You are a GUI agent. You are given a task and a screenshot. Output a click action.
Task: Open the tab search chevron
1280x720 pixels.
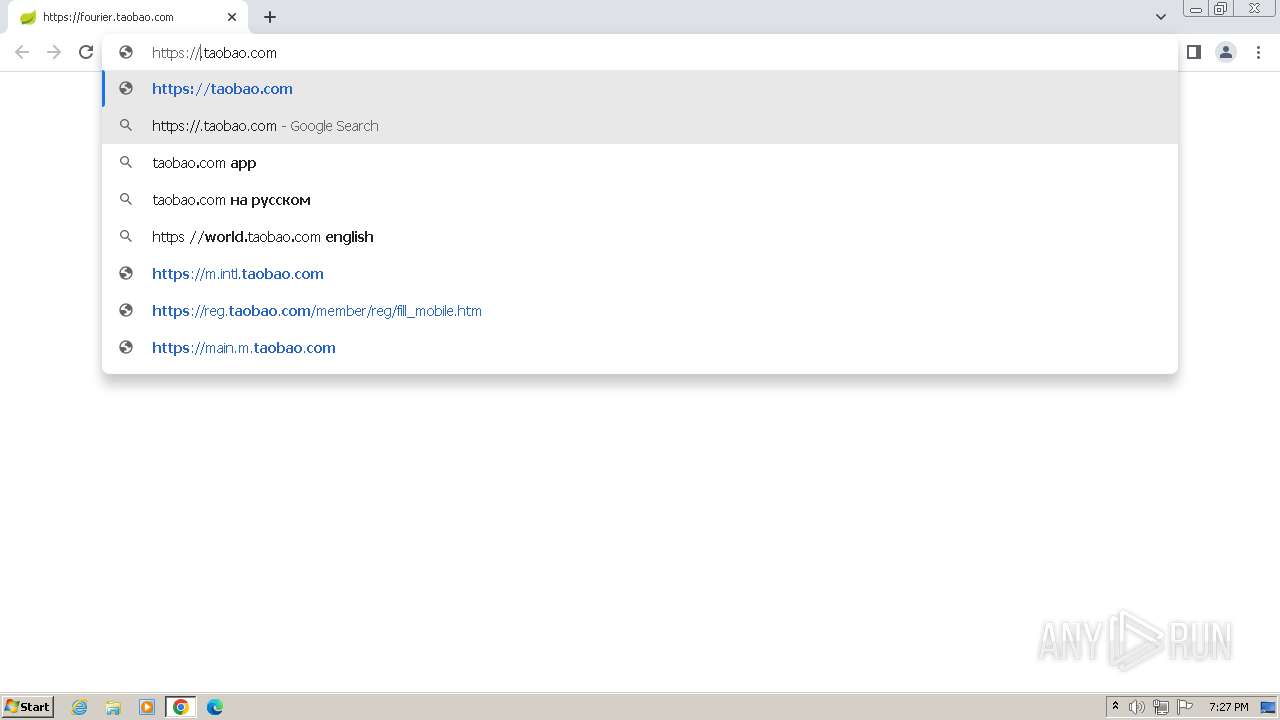pyautogui.click(x=1161, y=17)
